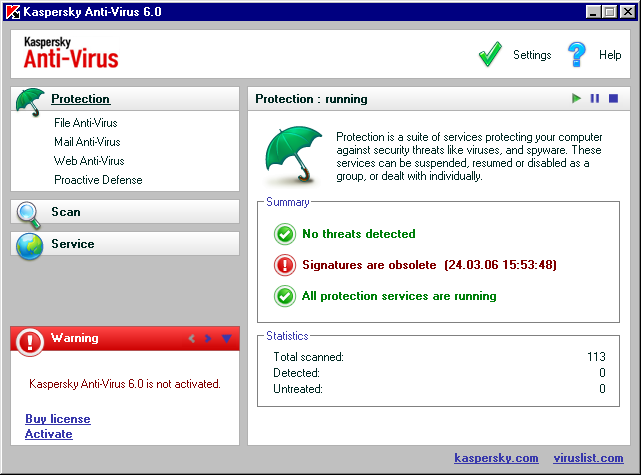Click the large umbrella image in the description
This screenshot has width=641, height=475.
[x=293, y=154]
